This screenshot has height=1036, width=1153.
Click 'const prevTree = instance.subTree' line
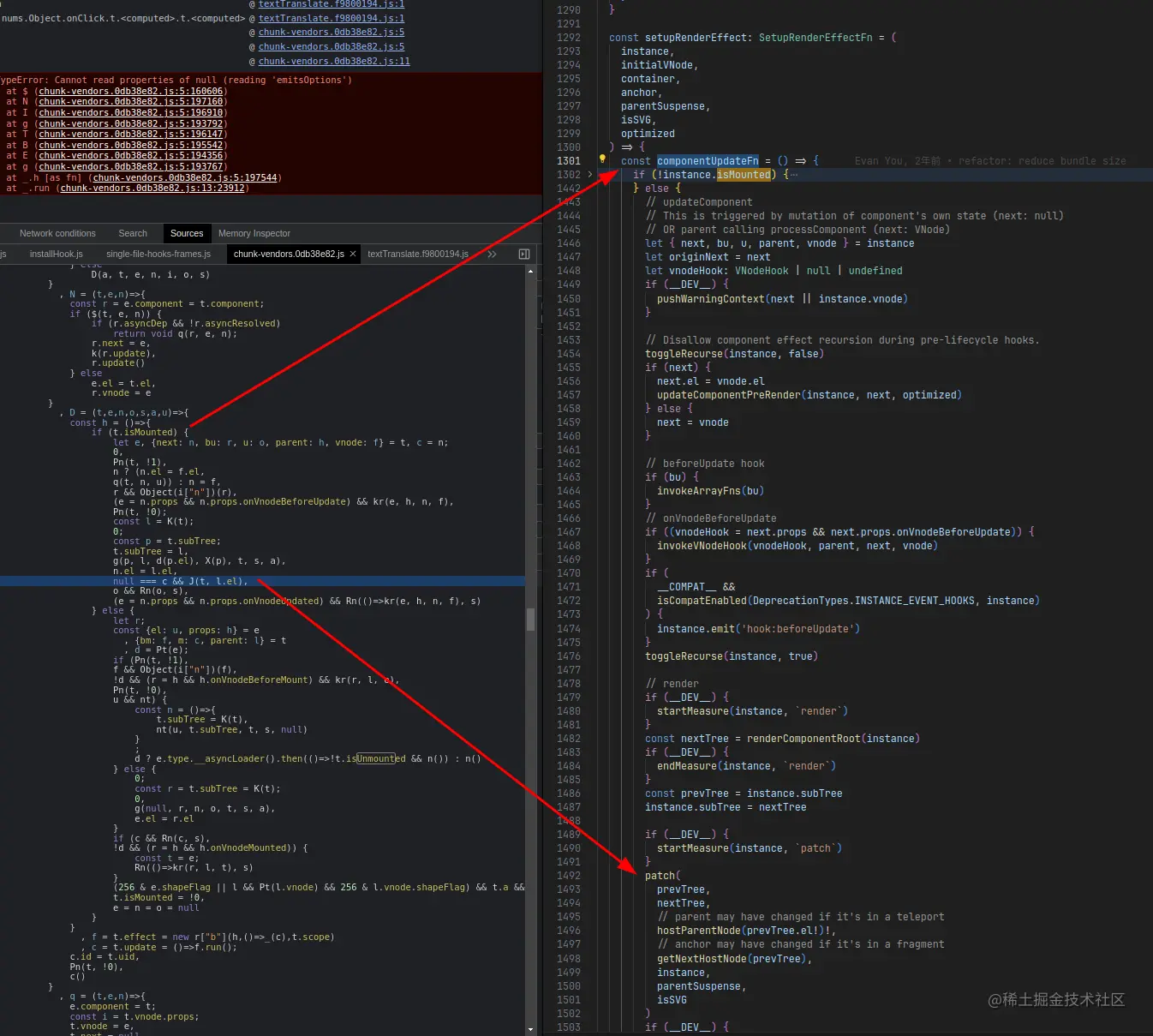(744, 793)
